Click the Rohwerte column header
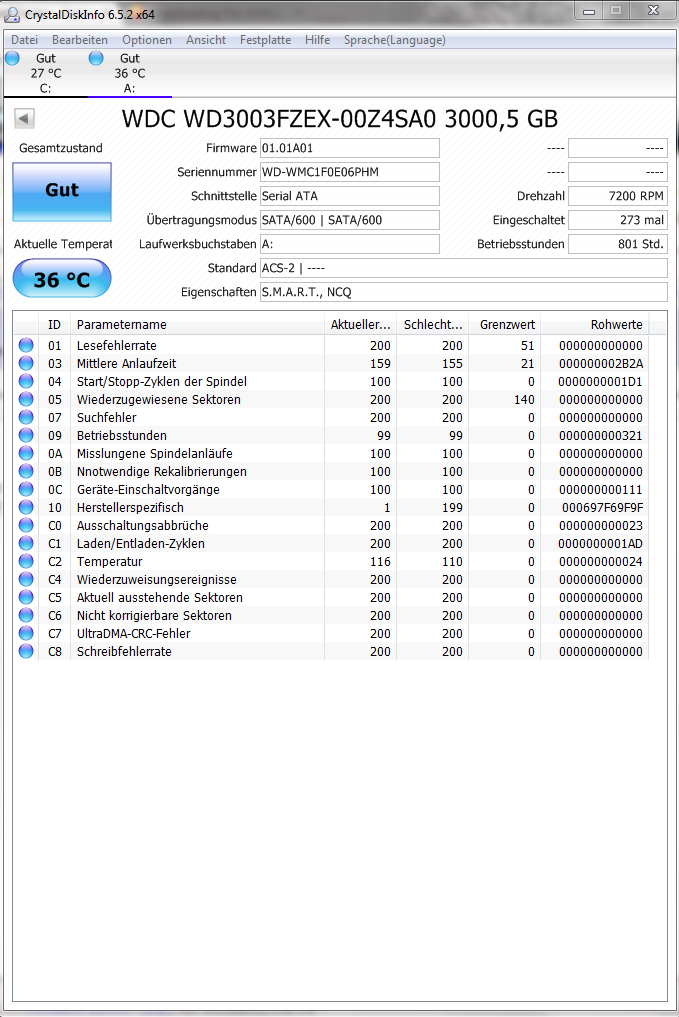 594,324
